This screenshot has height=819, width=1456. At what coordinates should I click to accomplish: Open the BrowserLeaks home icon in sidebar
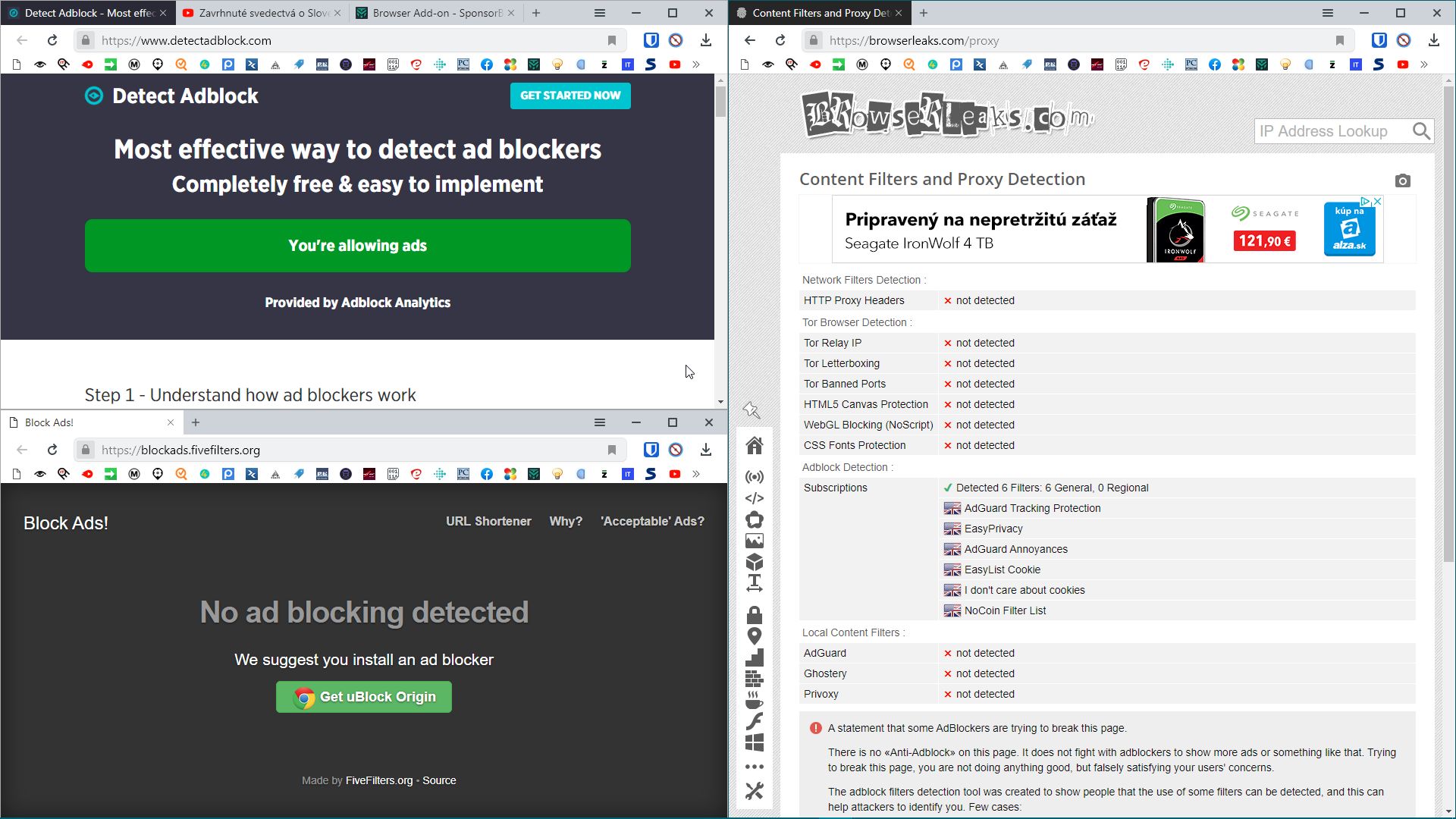pyautogui.click(x=754, y=445)
